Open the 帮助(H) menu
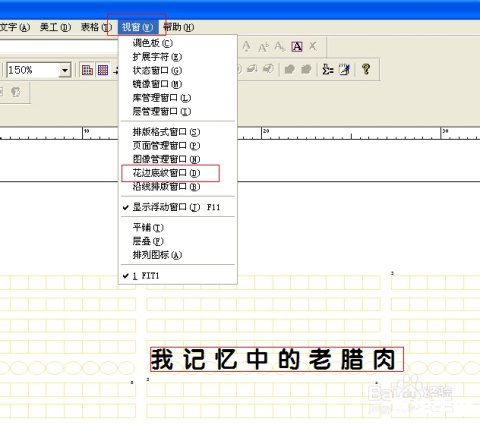 (x=178, y=27)
